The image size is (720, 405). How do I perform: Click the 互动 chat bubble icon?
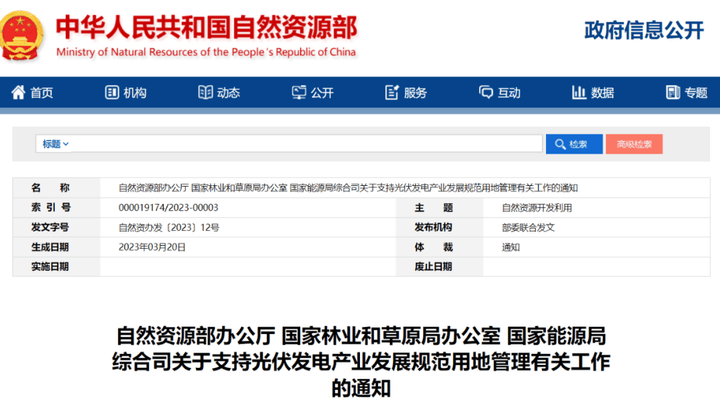pos(486,92)
